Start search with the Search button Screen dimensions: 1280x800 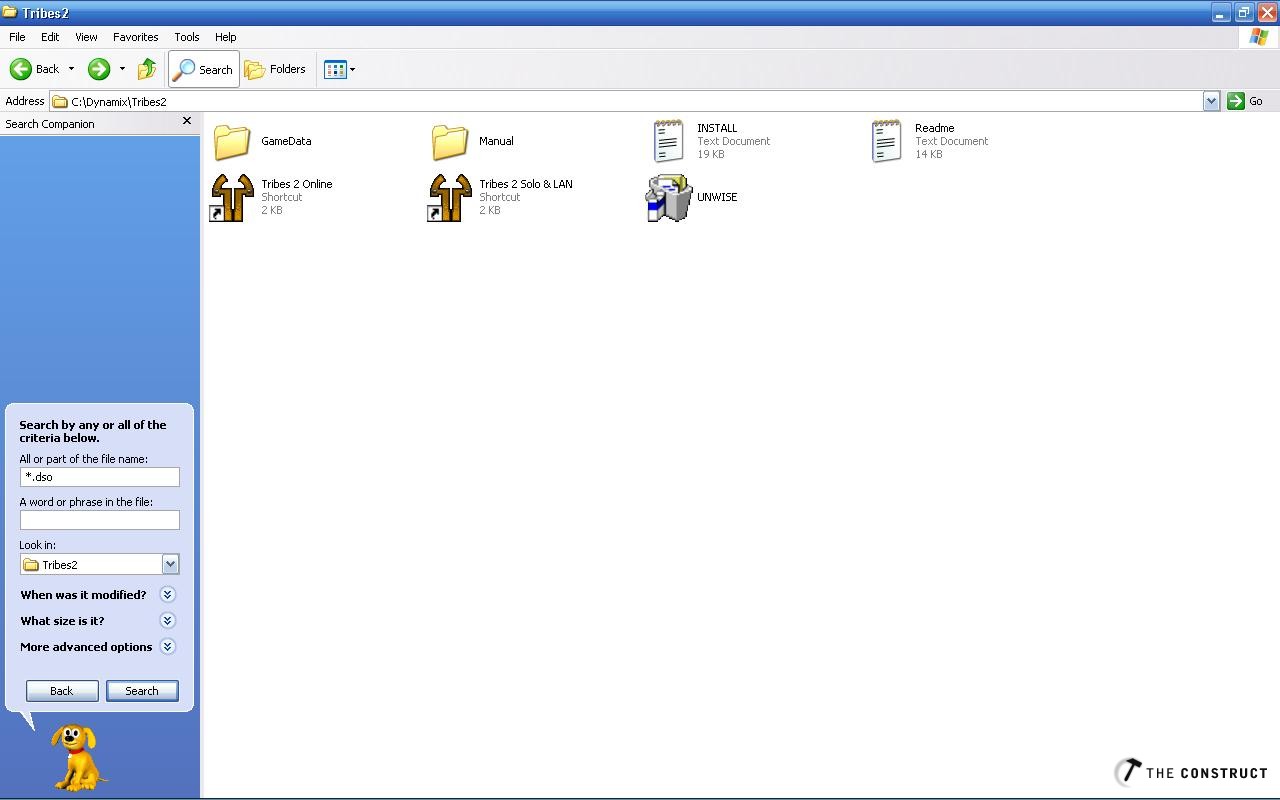(142, 691)
